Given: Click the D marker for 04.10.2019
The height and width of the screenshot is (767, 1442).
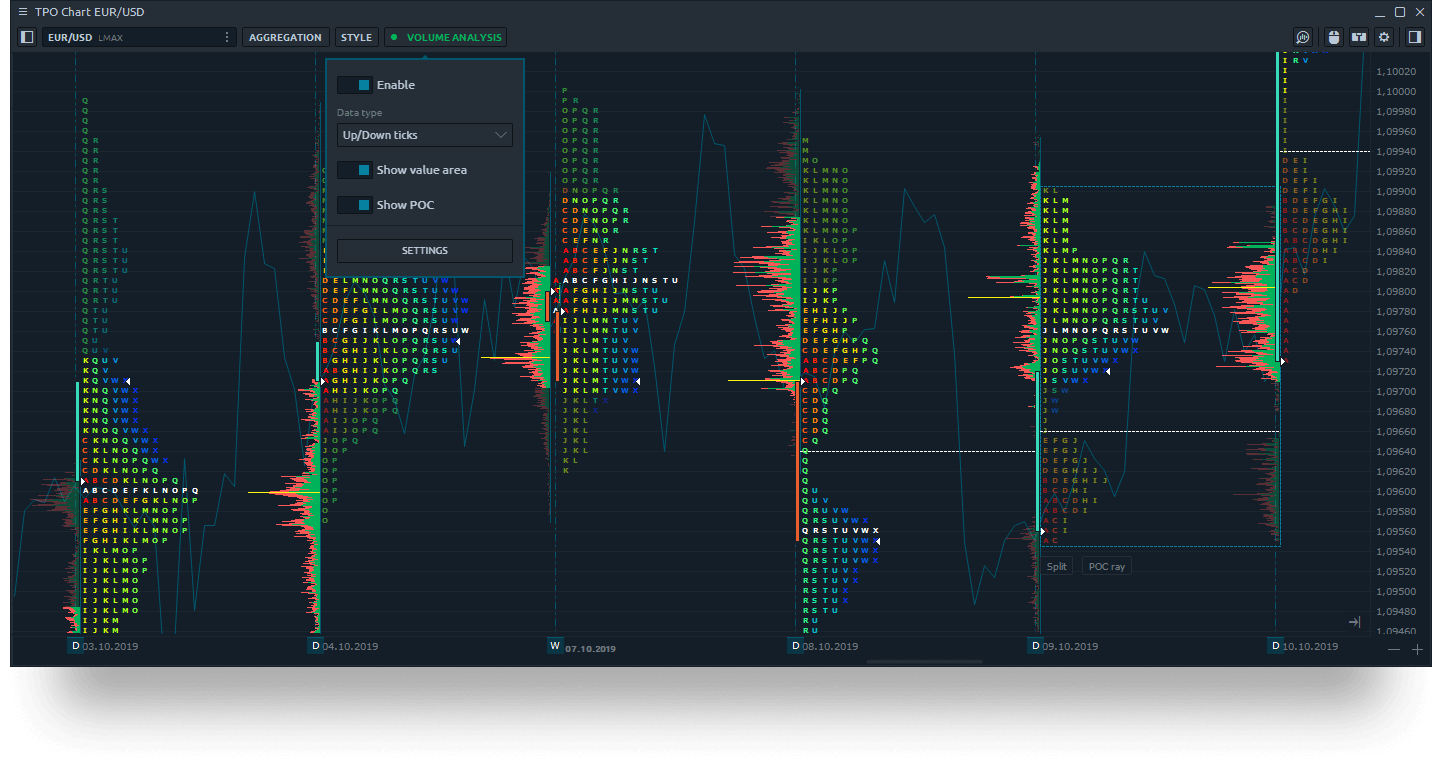Looking at the screenshot, I should [x=316, y=646].
